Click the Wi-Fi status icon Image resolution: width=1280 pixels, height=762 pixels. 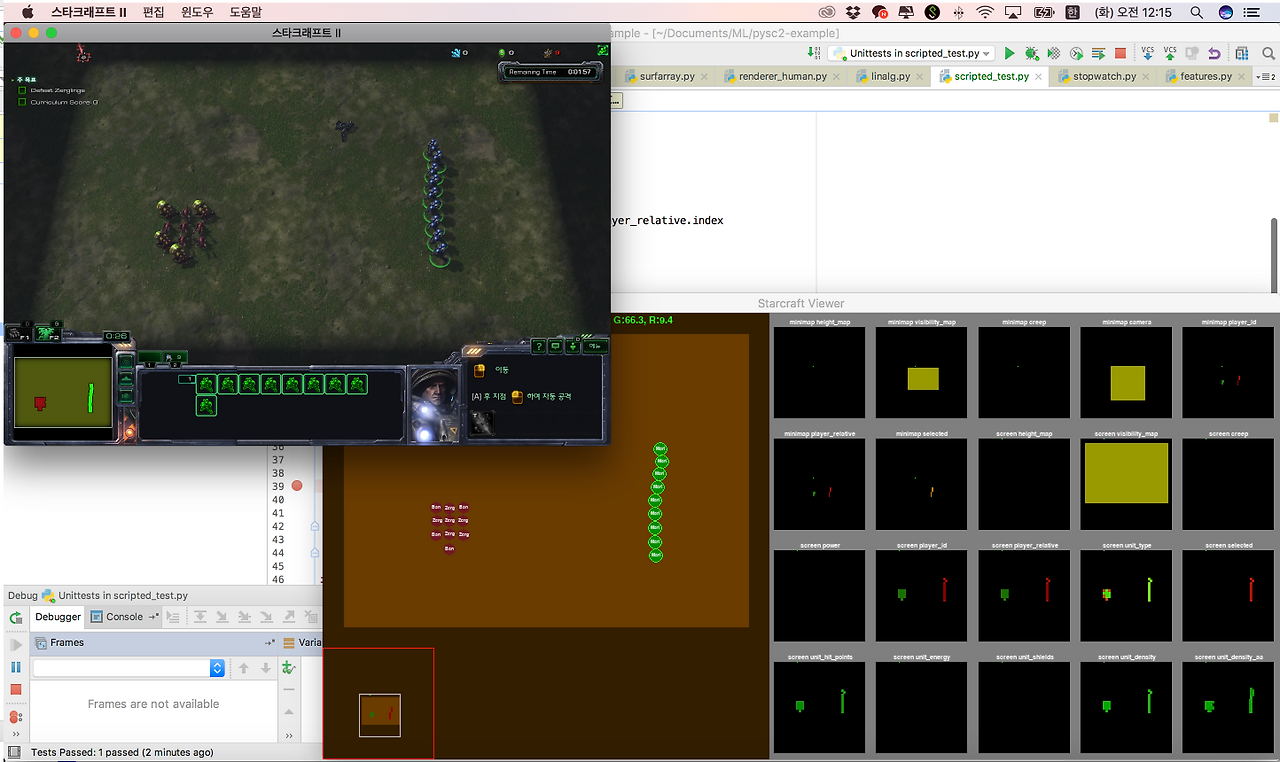point(986,12)
